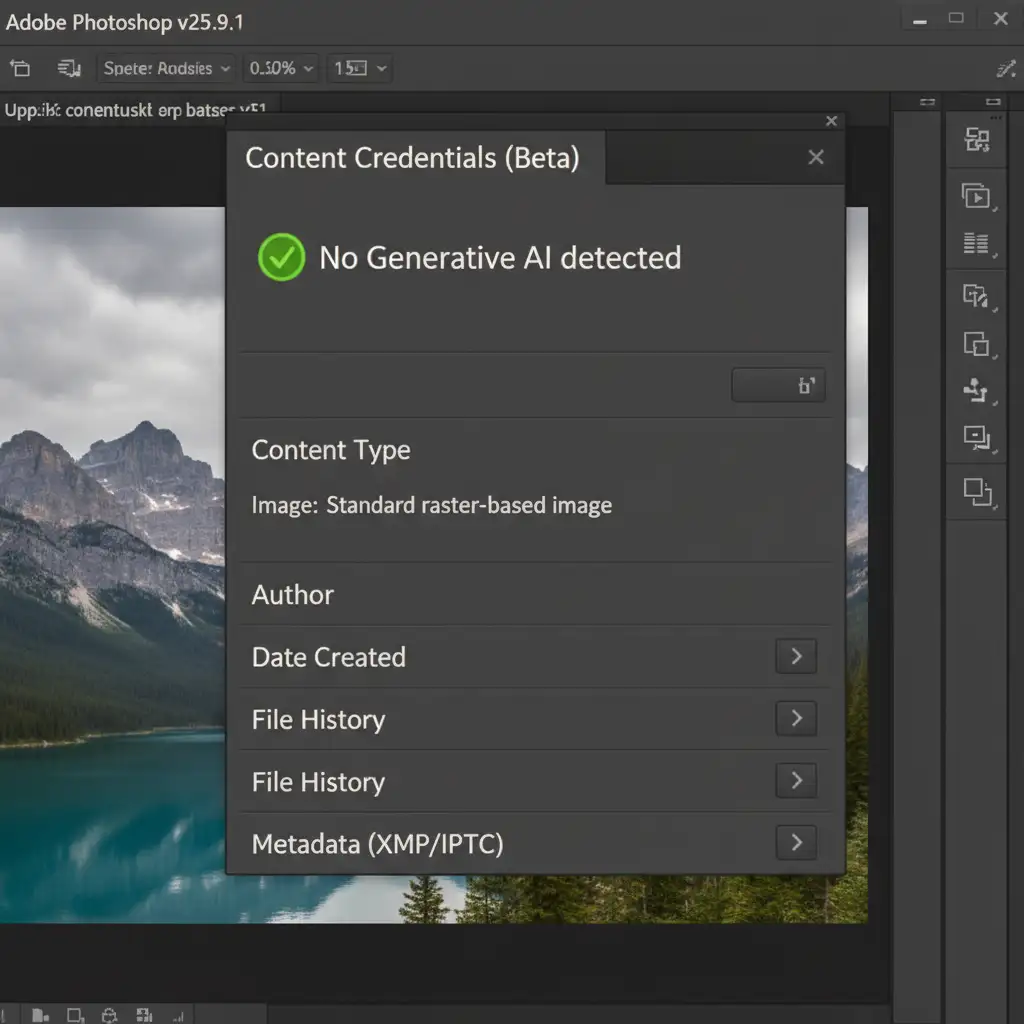Click the small button above Content Type
The image size is (1024, 1024).
[778, 386]
